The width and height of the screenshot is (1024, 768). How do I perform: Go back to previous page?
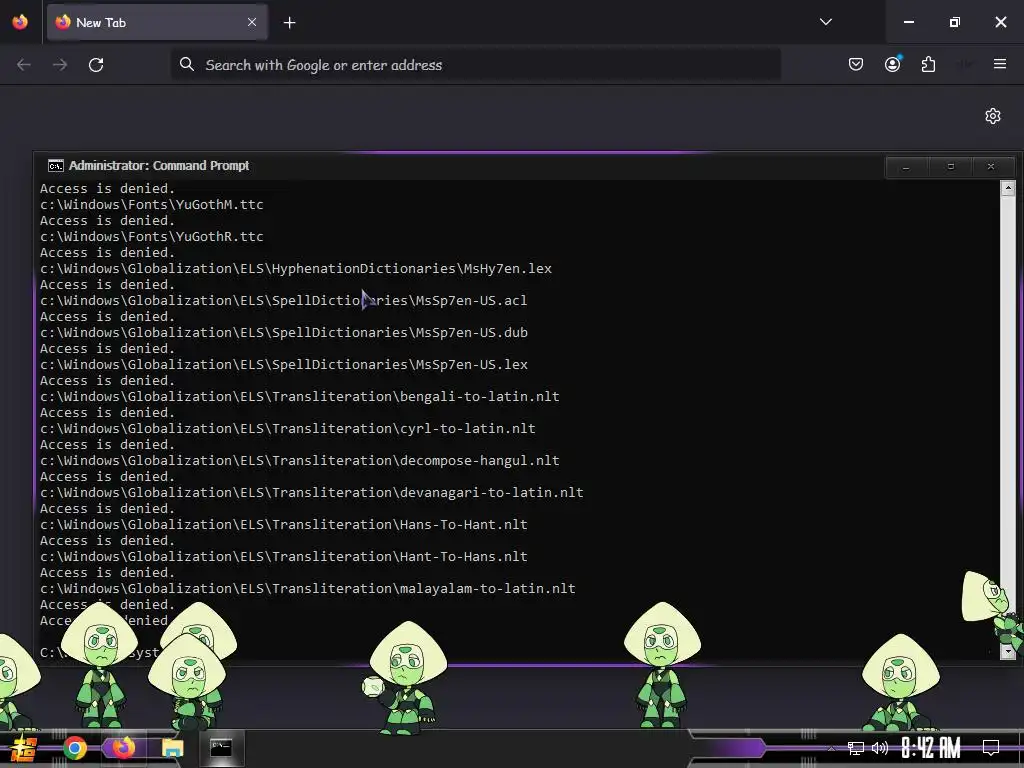24,65
